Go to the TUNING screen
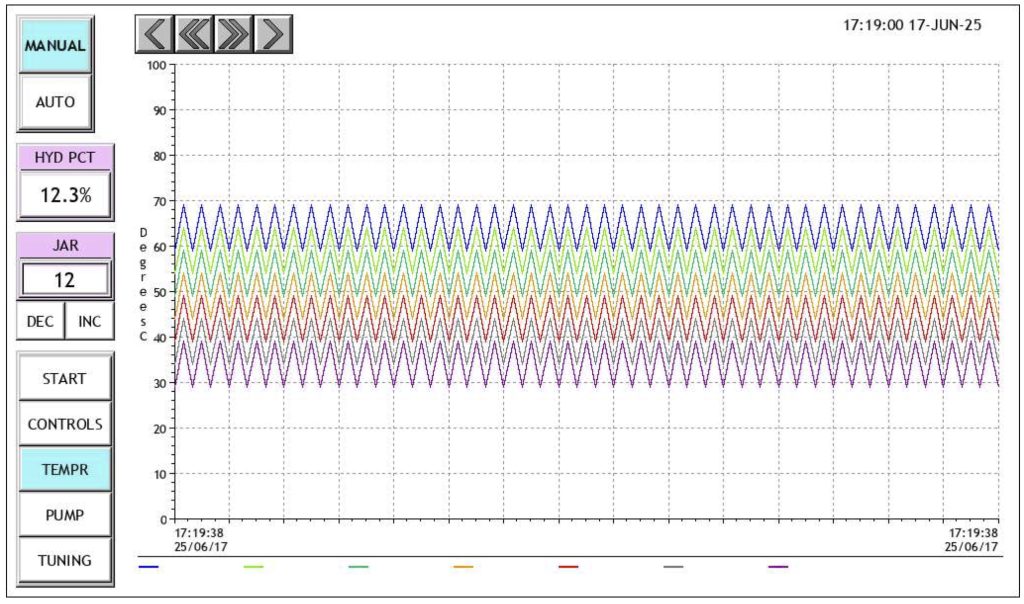 click(65, 561)
